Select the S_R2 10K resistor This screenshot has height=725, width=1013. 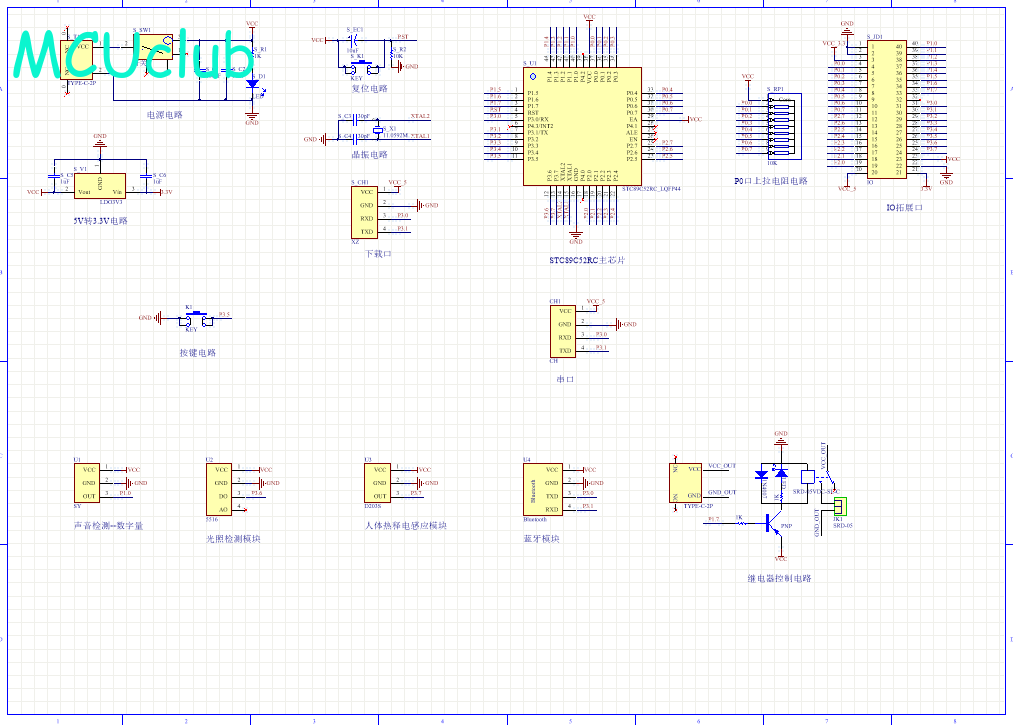(x=393, y=56)
